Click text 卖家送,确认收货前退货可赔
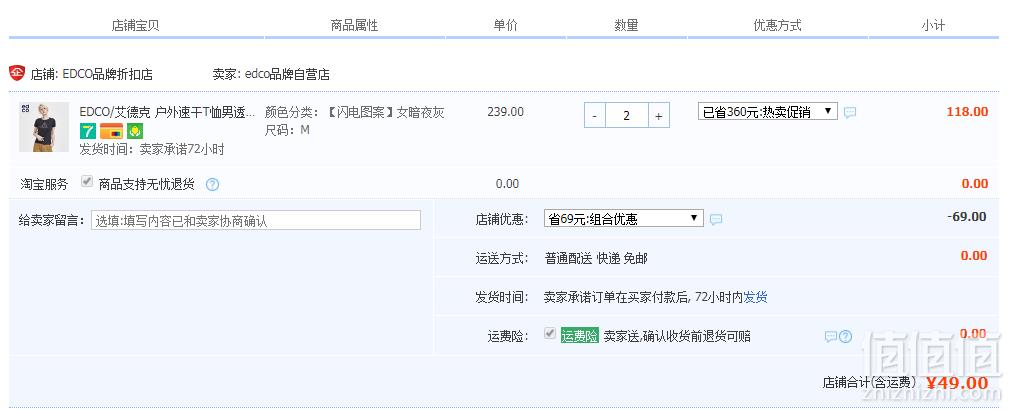Image resolution: width=1011 pixels, height=410 pixels. click(x=677, y=336)
